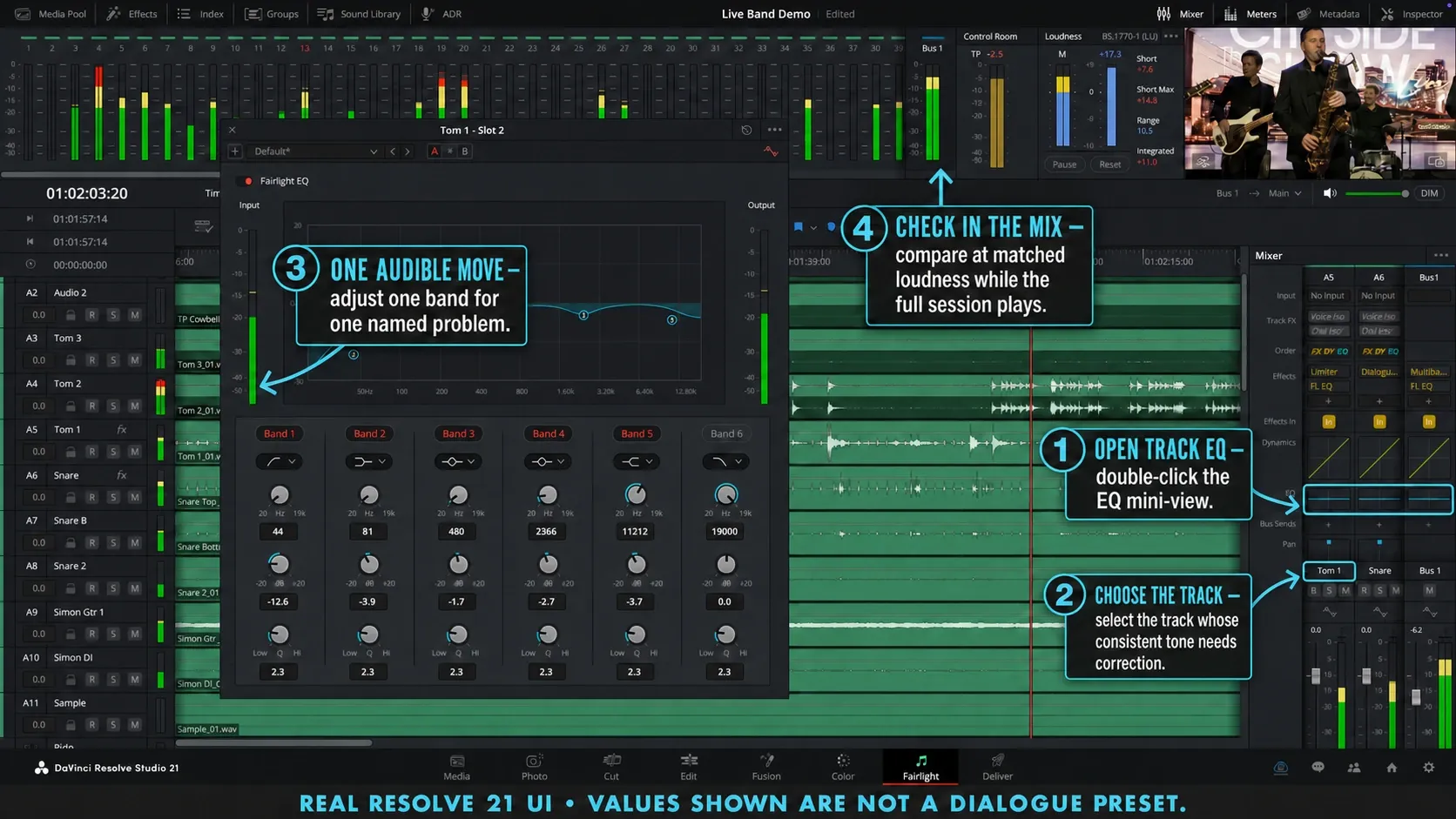This screenshot has width=1456, height=819.
Task: Pause the loudness meter
Action: 1064,164
